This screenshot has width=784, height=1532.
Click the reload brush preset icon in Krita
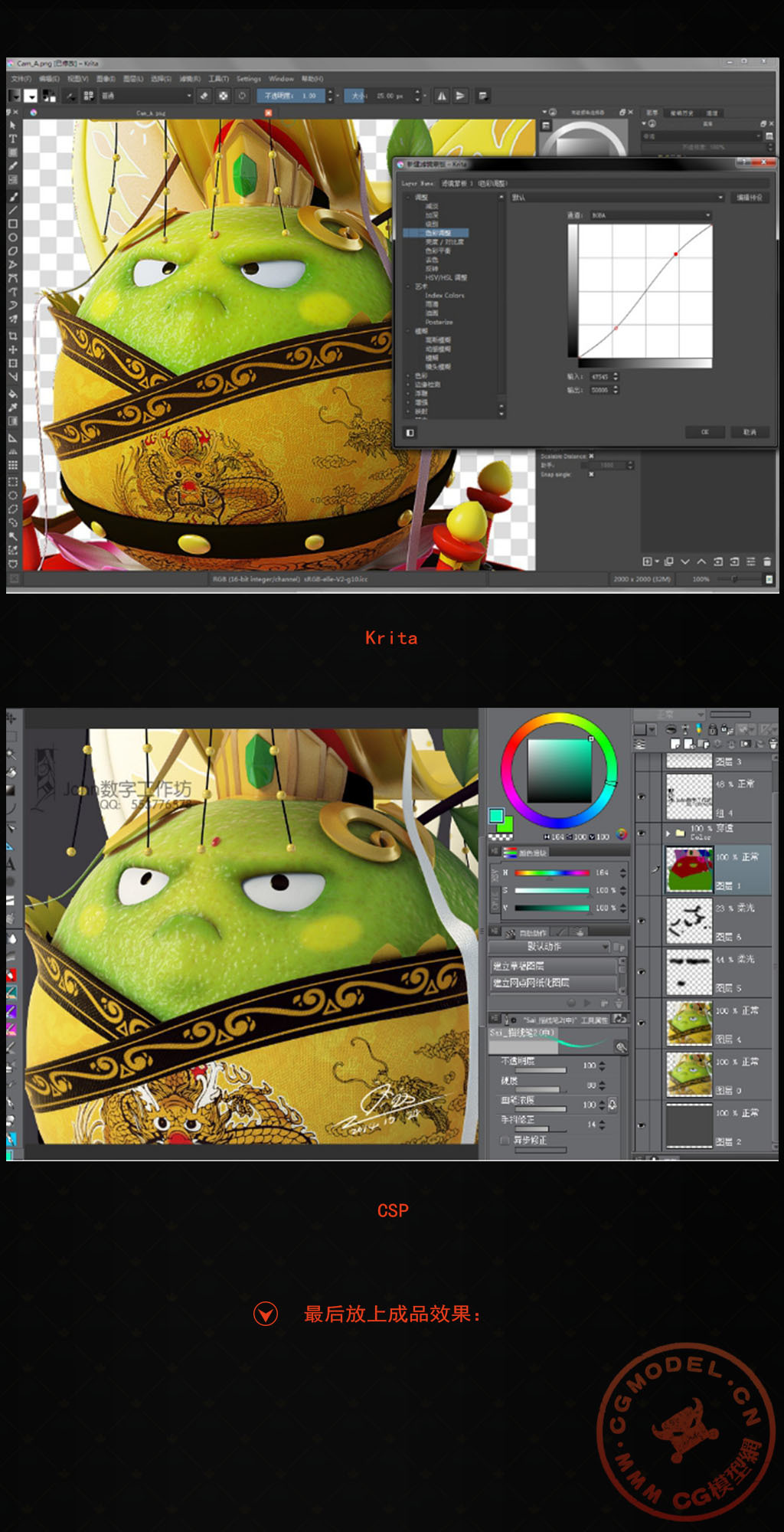(x=242, y=96)
